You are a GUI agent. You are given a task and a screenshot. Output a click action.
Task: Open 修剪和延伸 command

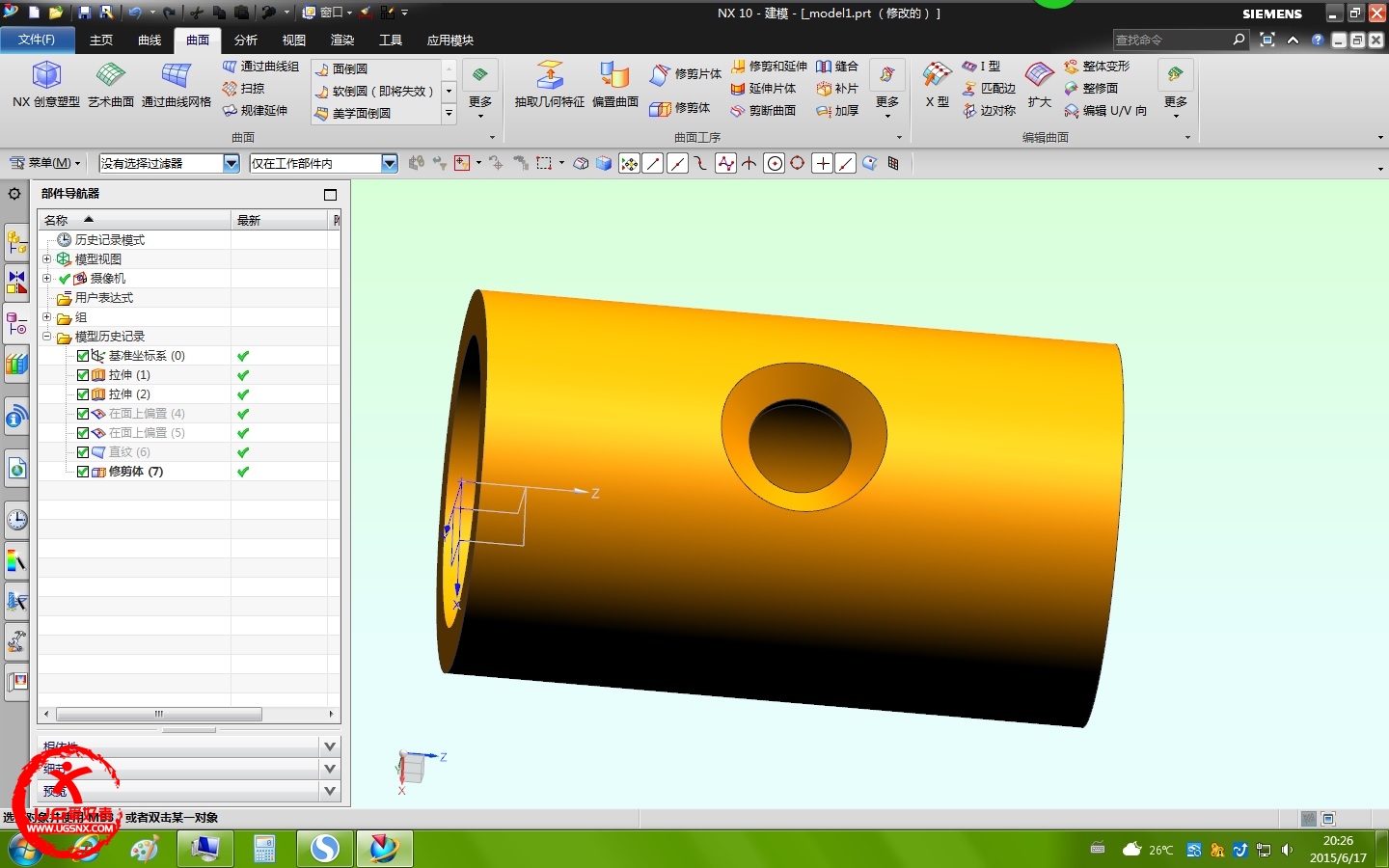(769, 67)
